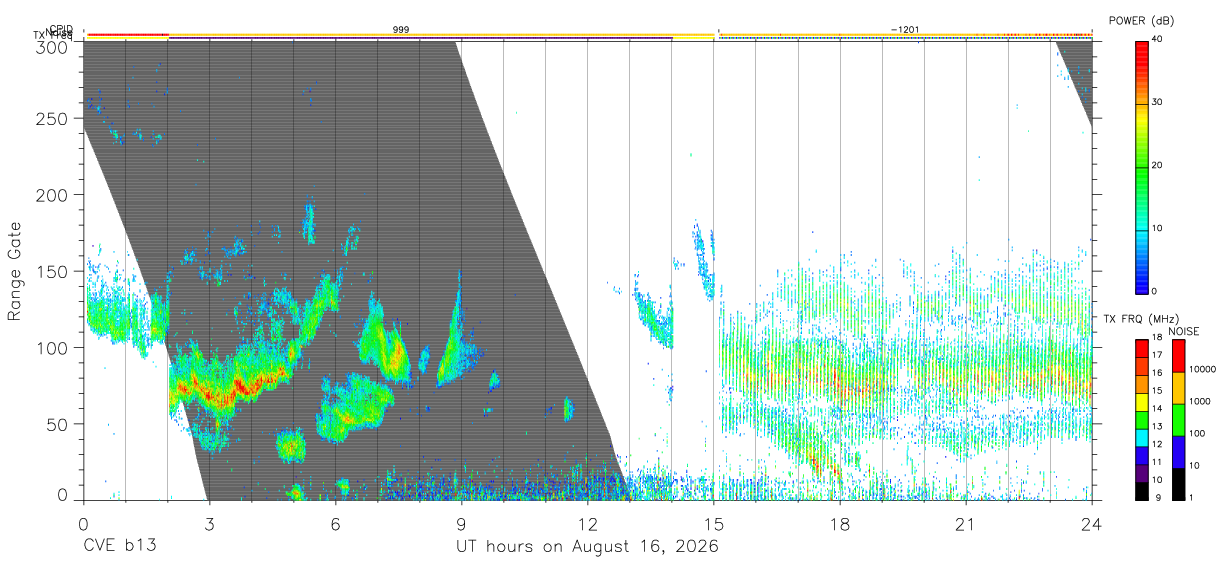Click the "1000" noise scale label
Image resolution: width=1228 pixels, height=567 pixels.
[x=1201, y=401]
